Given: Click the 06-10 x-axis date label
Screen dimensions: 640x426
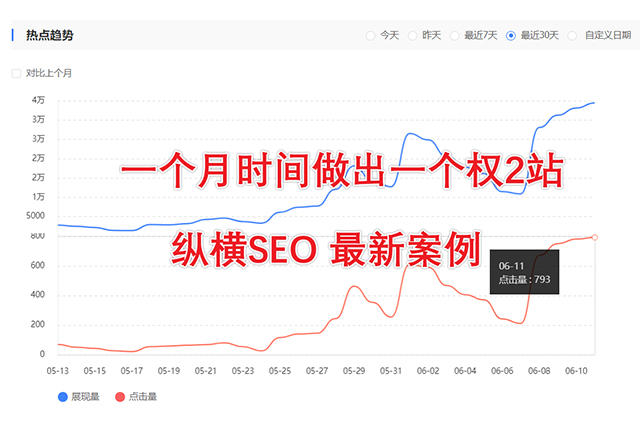Looking at the screenshot, I should (577, 370).
